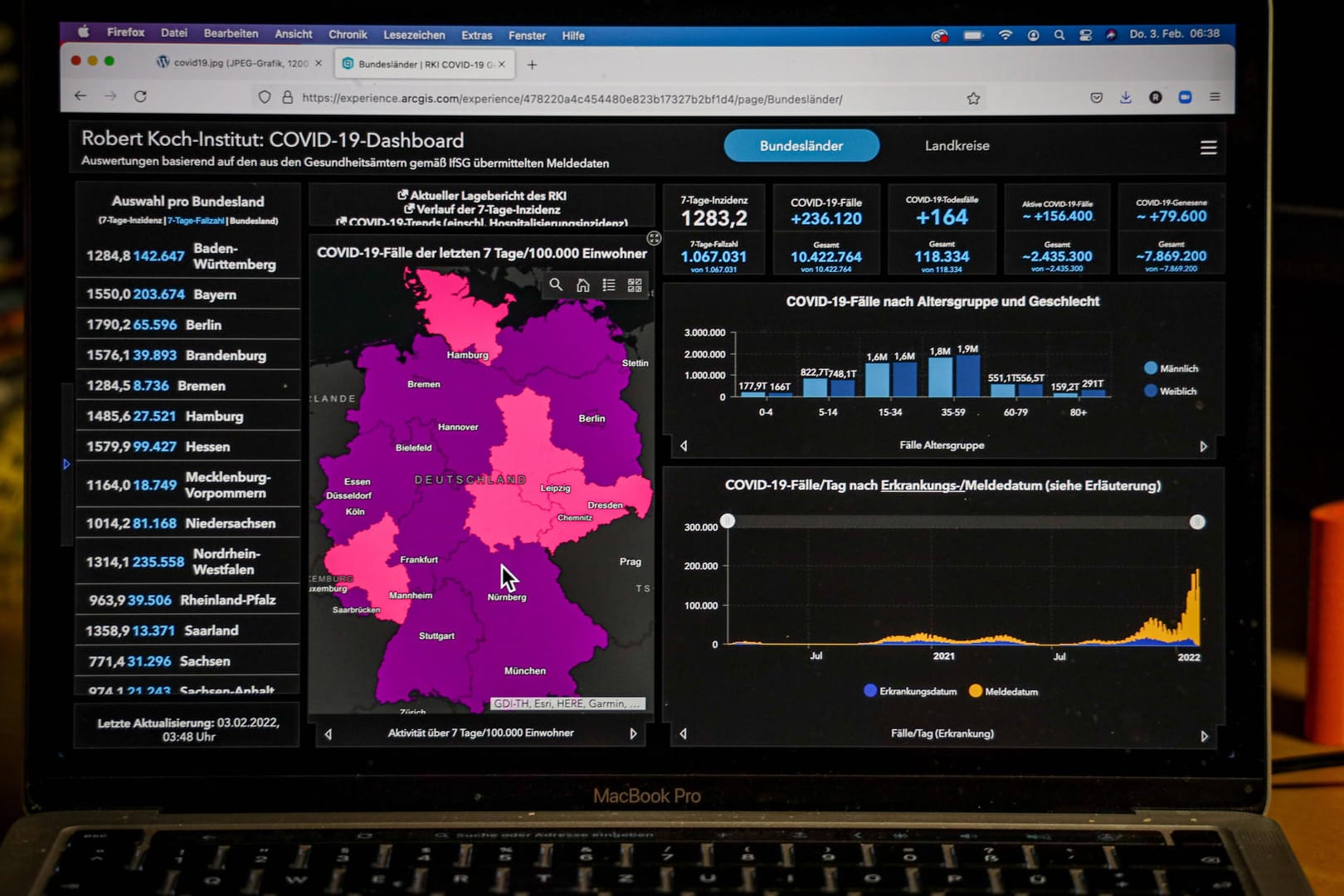Open the Chronik menu
This screenshot has width=1344, height=896.
pos(348,34)
